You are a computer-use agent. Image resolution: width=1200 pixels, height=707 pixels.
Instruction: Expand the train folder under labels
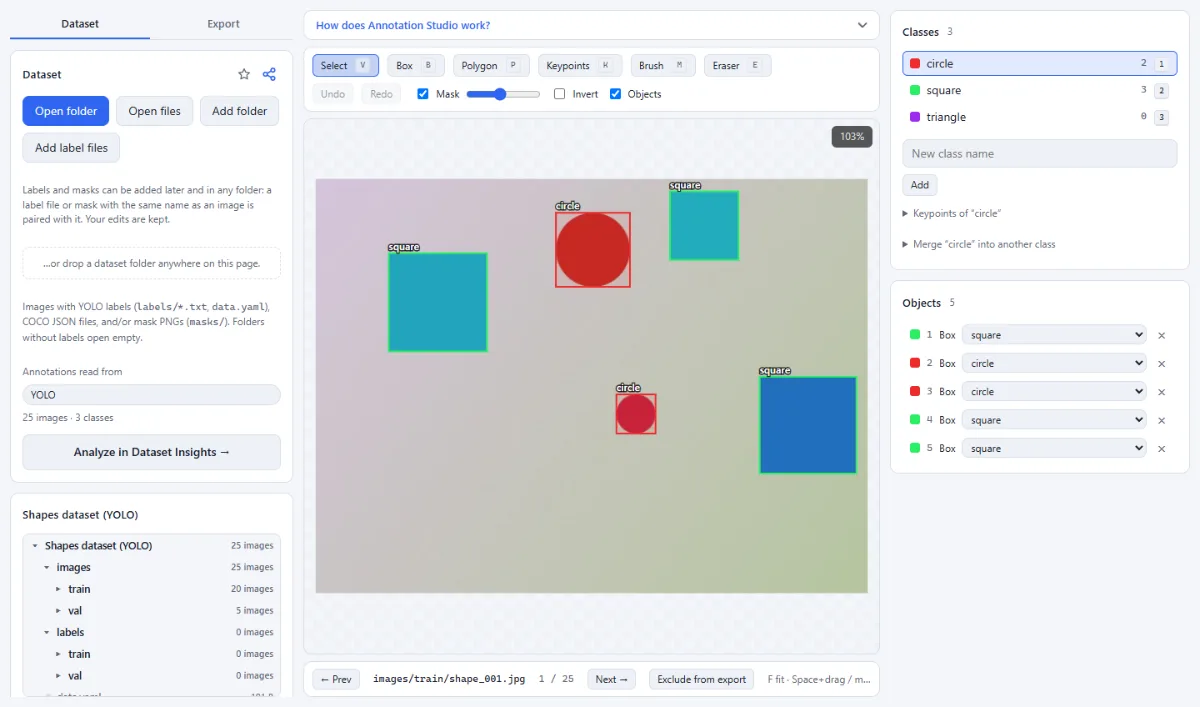coord(58,654)
